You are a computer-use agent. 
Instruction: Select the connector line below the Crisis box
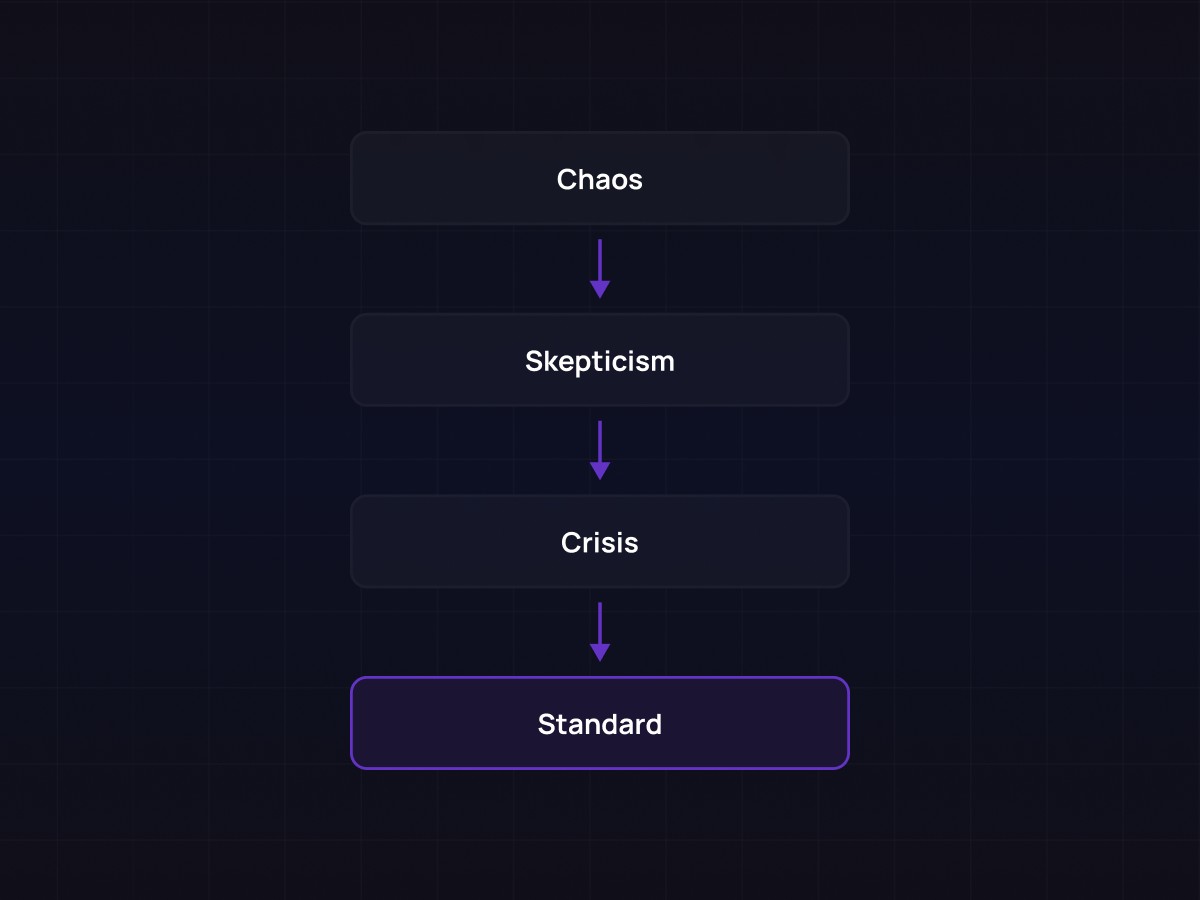tap(600, 620)
